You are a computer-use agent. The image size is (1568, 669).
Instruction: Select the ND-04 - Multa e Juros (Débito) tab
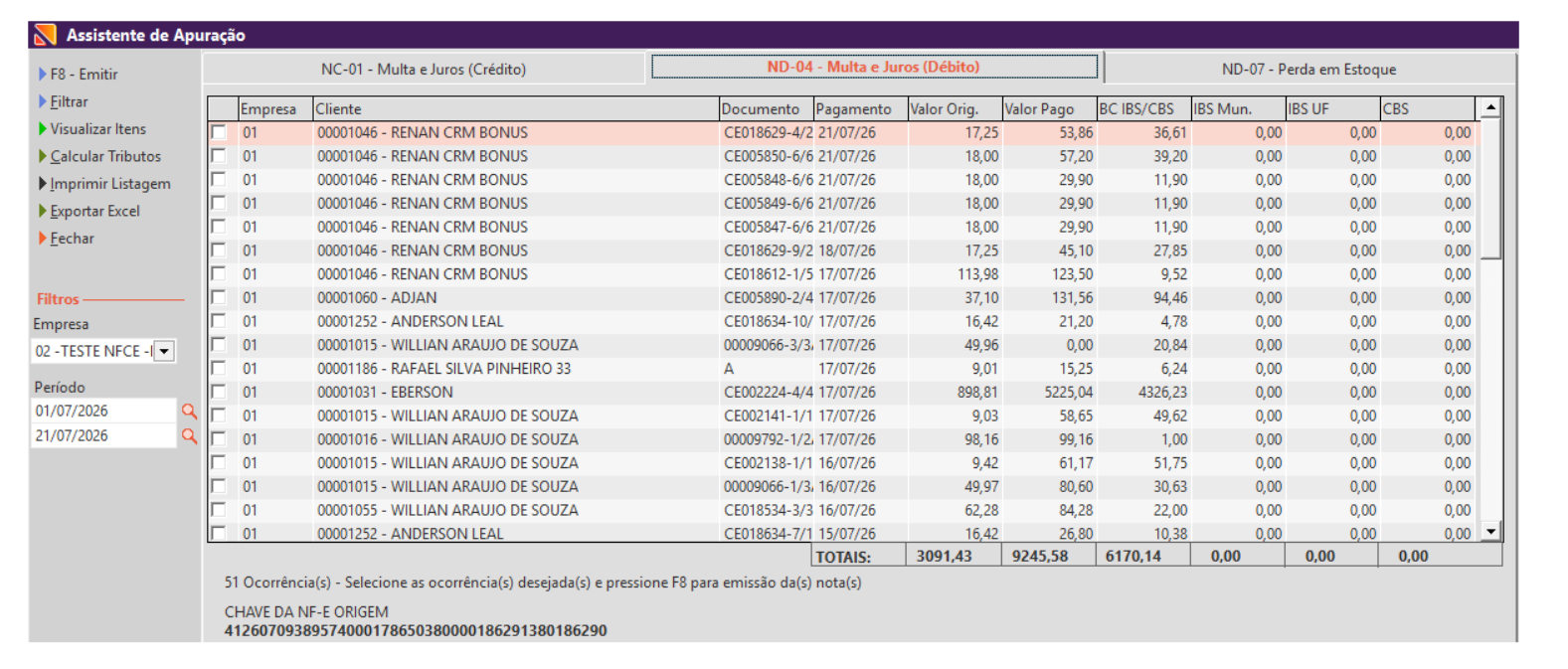(874, 67)
